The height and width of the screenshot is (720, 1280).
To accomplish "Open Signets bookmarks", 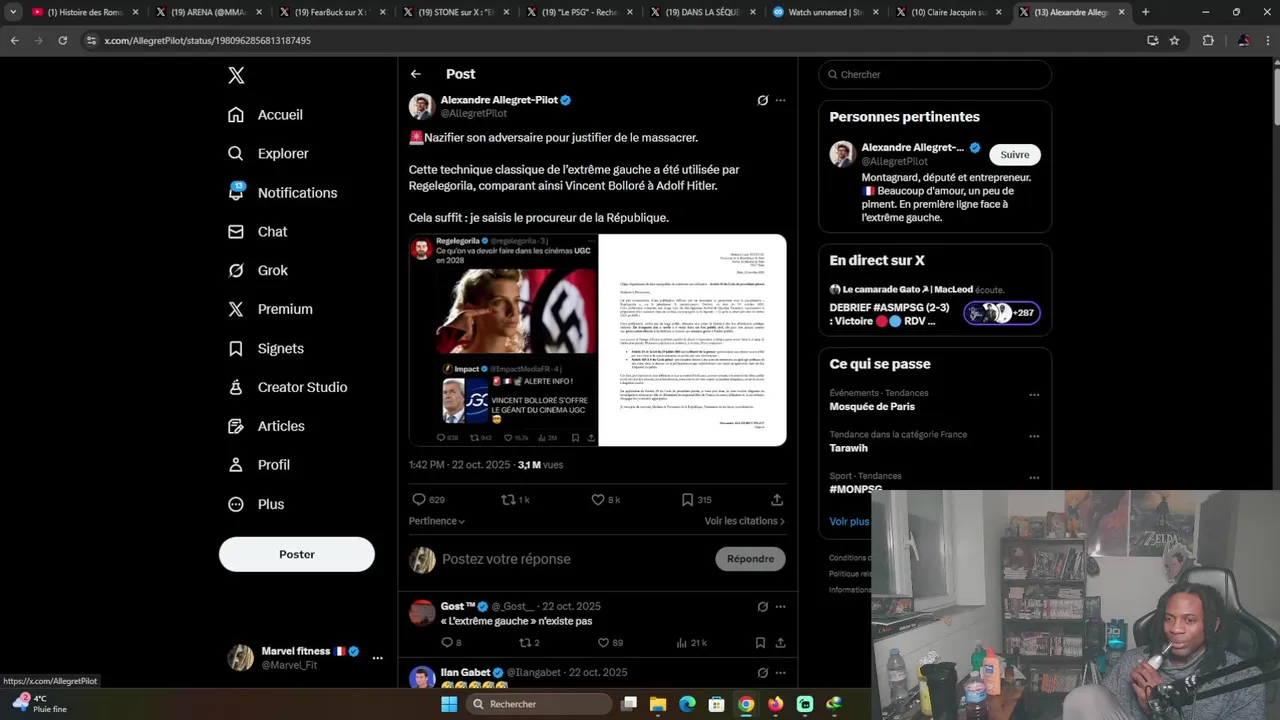I will pyautogui.click(x=266, y=349).
